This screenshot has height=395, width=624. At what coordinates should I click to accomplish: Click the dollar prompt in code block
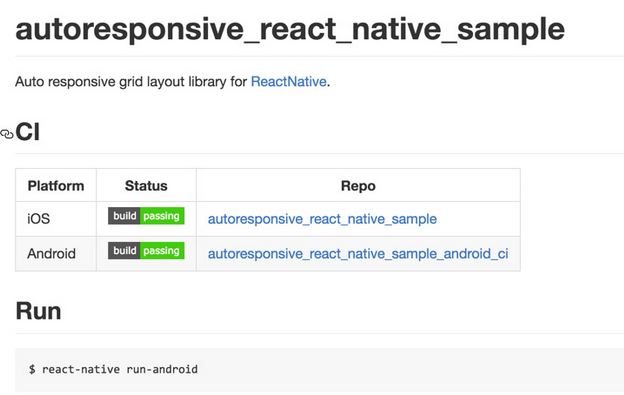pos(32,369)
